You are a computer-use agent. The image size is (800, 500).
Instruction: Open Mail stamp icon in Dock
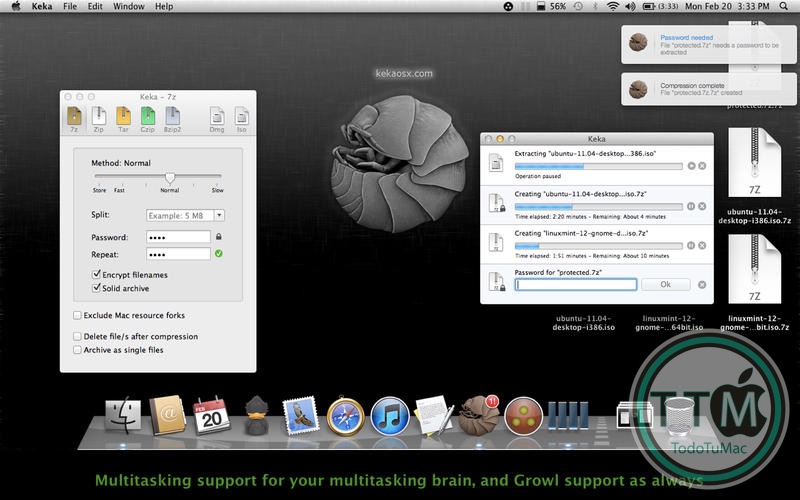[301, 416]
